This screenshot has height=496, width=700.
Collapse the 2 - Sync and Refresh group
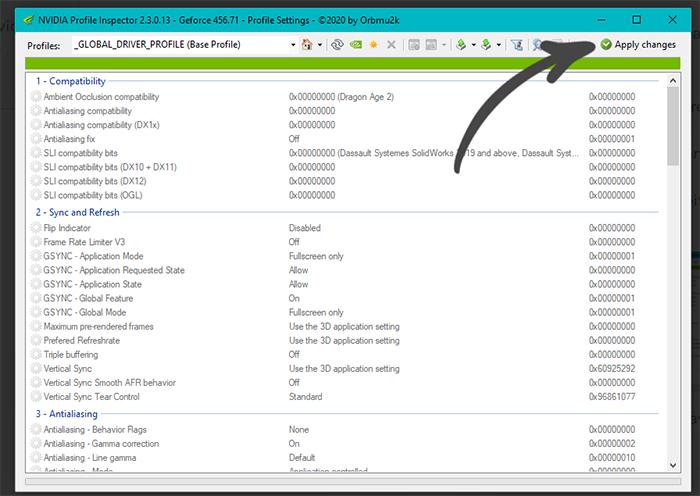pos(78,213)
